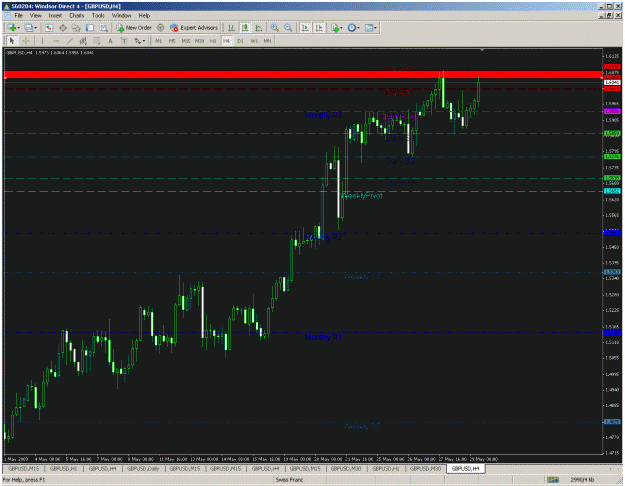Switch to M15 timeframe button
The image size is (625, 486).
(x=186, y=41)
